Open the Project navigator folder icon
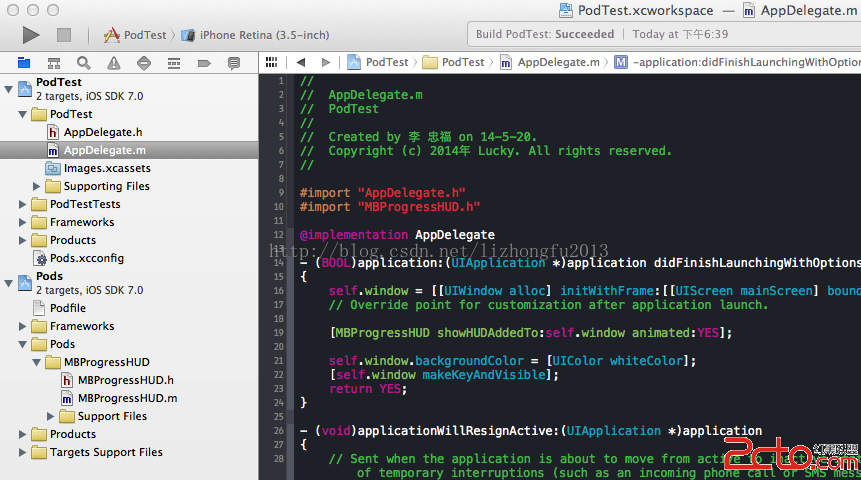 click(x=25, y=62)
